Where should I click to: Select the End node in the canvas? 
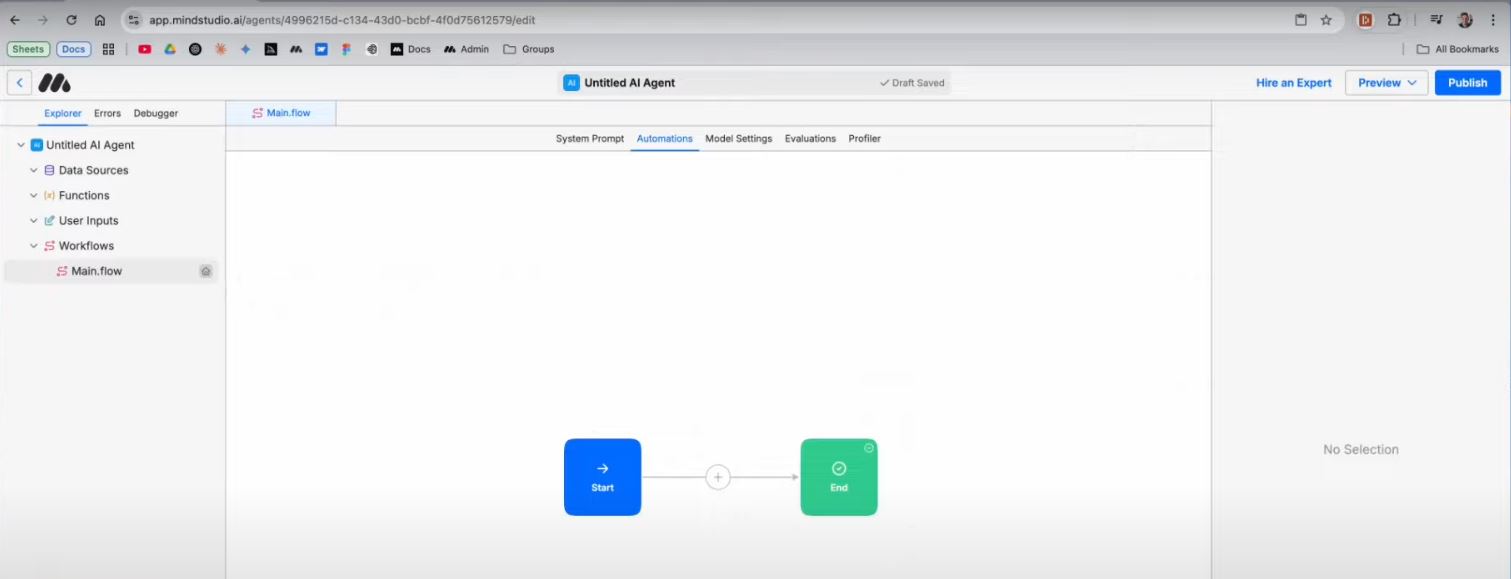(838, 477)
